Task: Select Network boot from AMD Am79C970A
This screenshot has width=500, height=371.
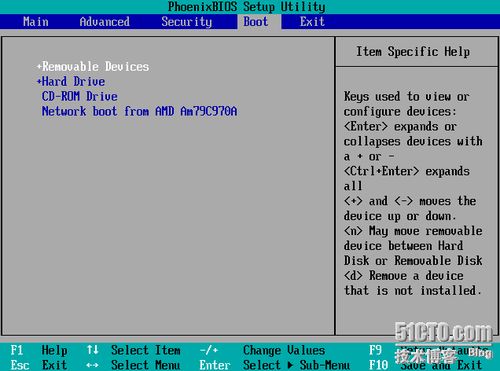Action: (x=139, y=111)
